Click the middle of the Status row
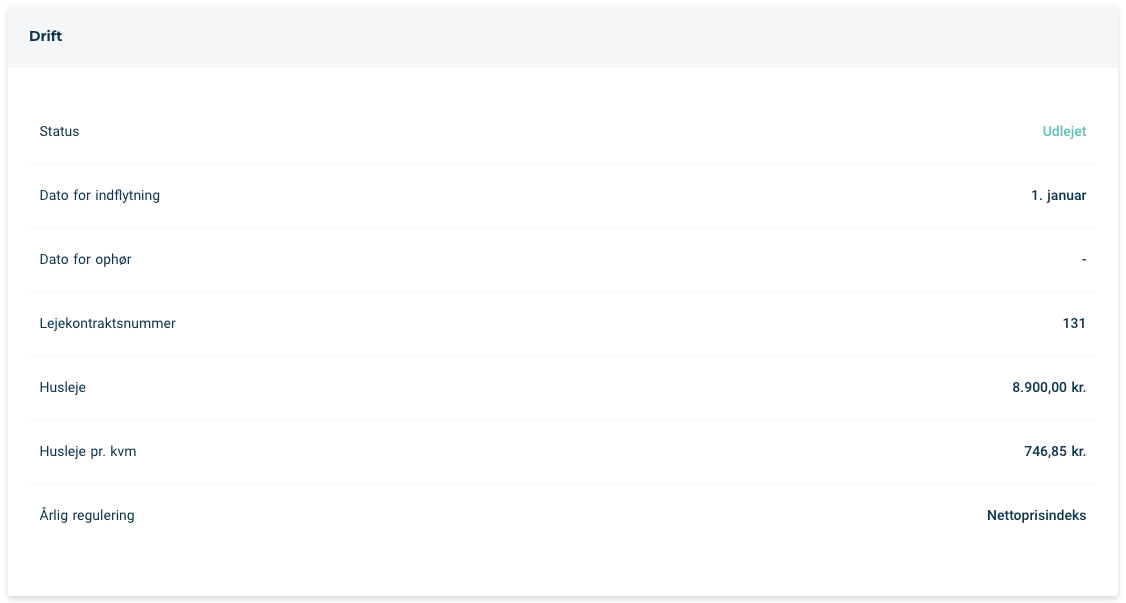This screenshot has width=1126, height=603. coord(563,131)
